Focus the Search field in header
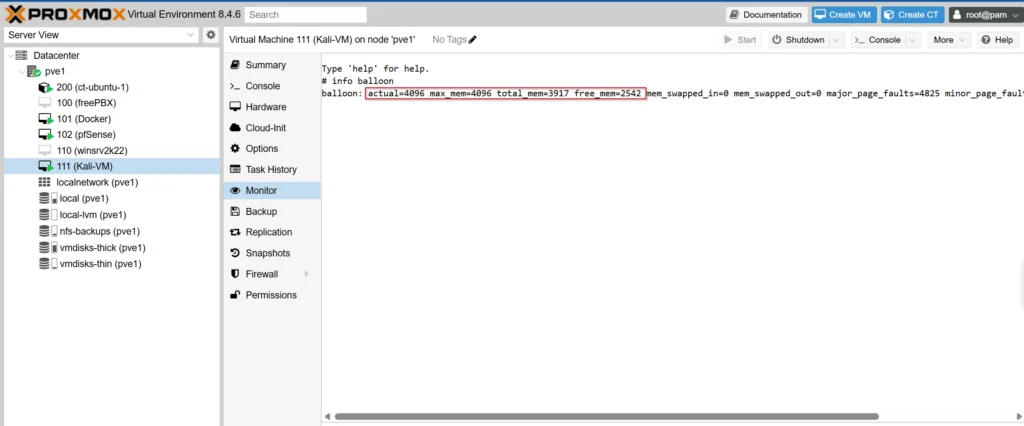The height and width of the screenshot is (426, 1024). tap(306, 14)
